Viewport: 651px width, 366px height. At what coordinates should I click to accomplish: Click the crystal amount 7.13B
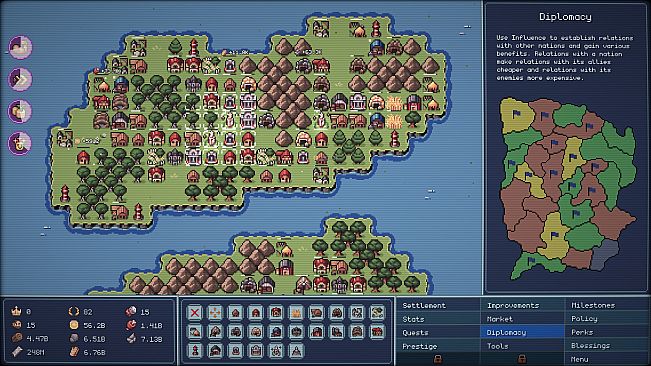pos(152,339)
